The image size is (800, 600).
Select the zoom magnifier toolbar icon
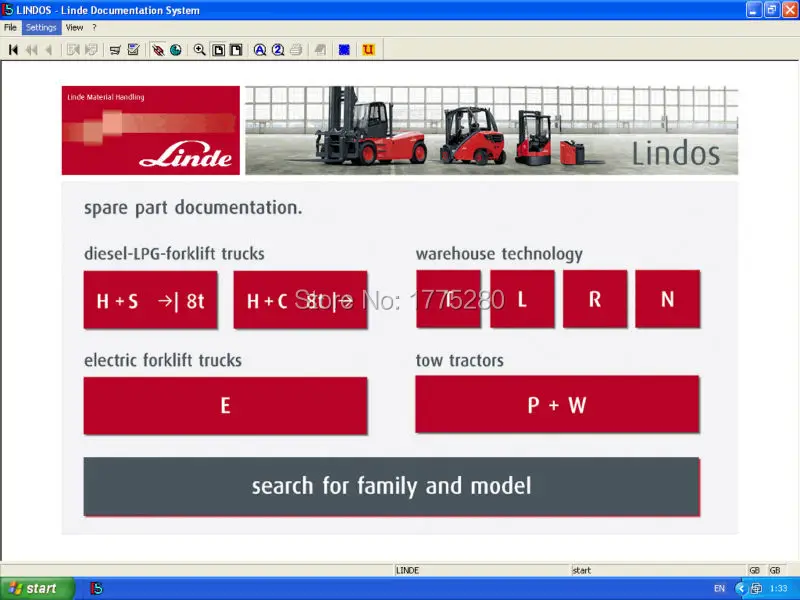pyautogui.click(x=199, y=49)
